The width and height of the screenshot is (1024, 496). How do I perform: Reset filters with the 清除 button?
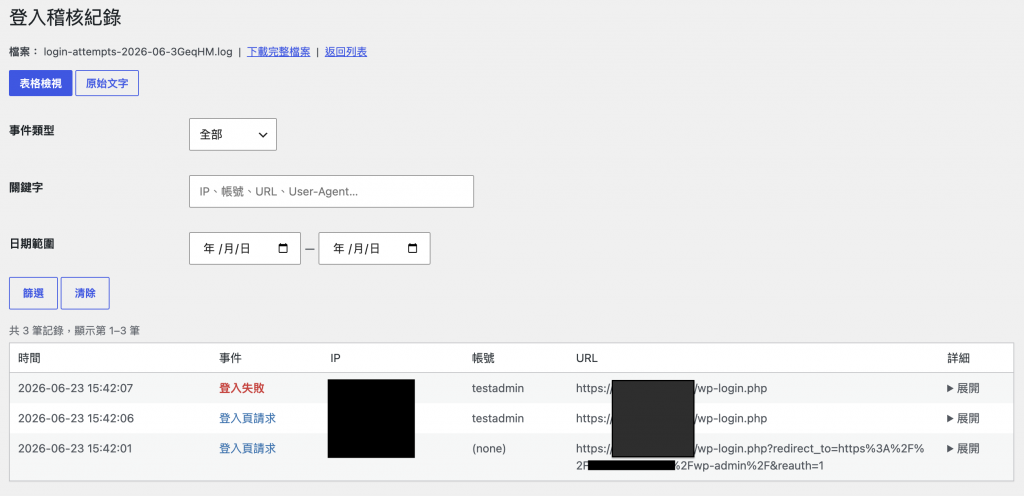pos(85,294)
